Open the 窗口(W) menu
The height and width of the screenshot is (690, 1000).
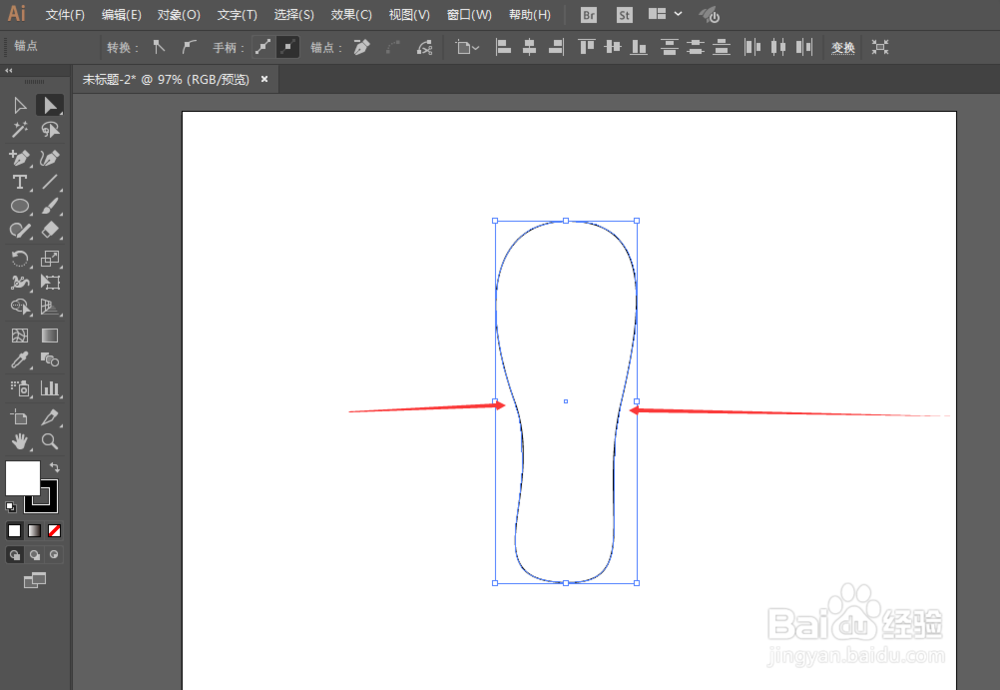pos(469,15)
